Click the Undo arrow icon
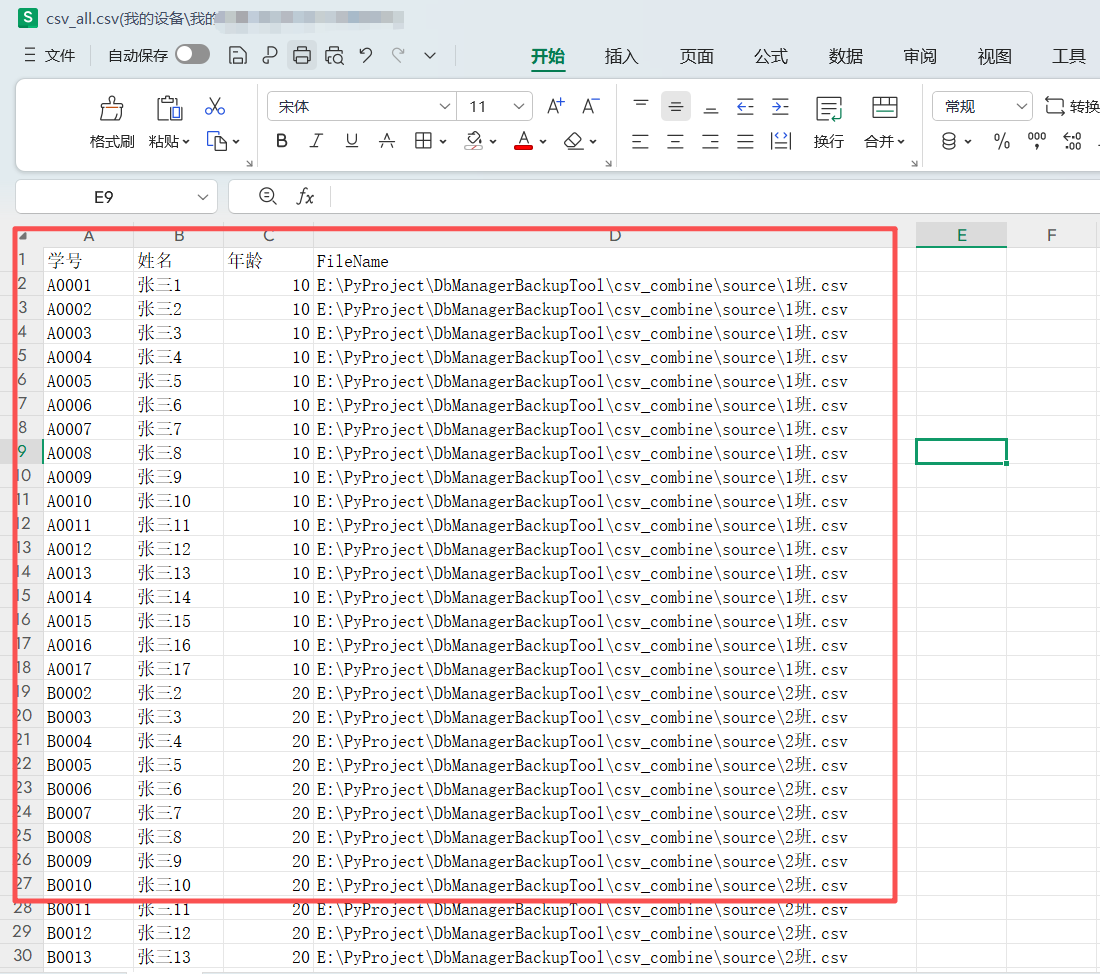 (365, 55)
